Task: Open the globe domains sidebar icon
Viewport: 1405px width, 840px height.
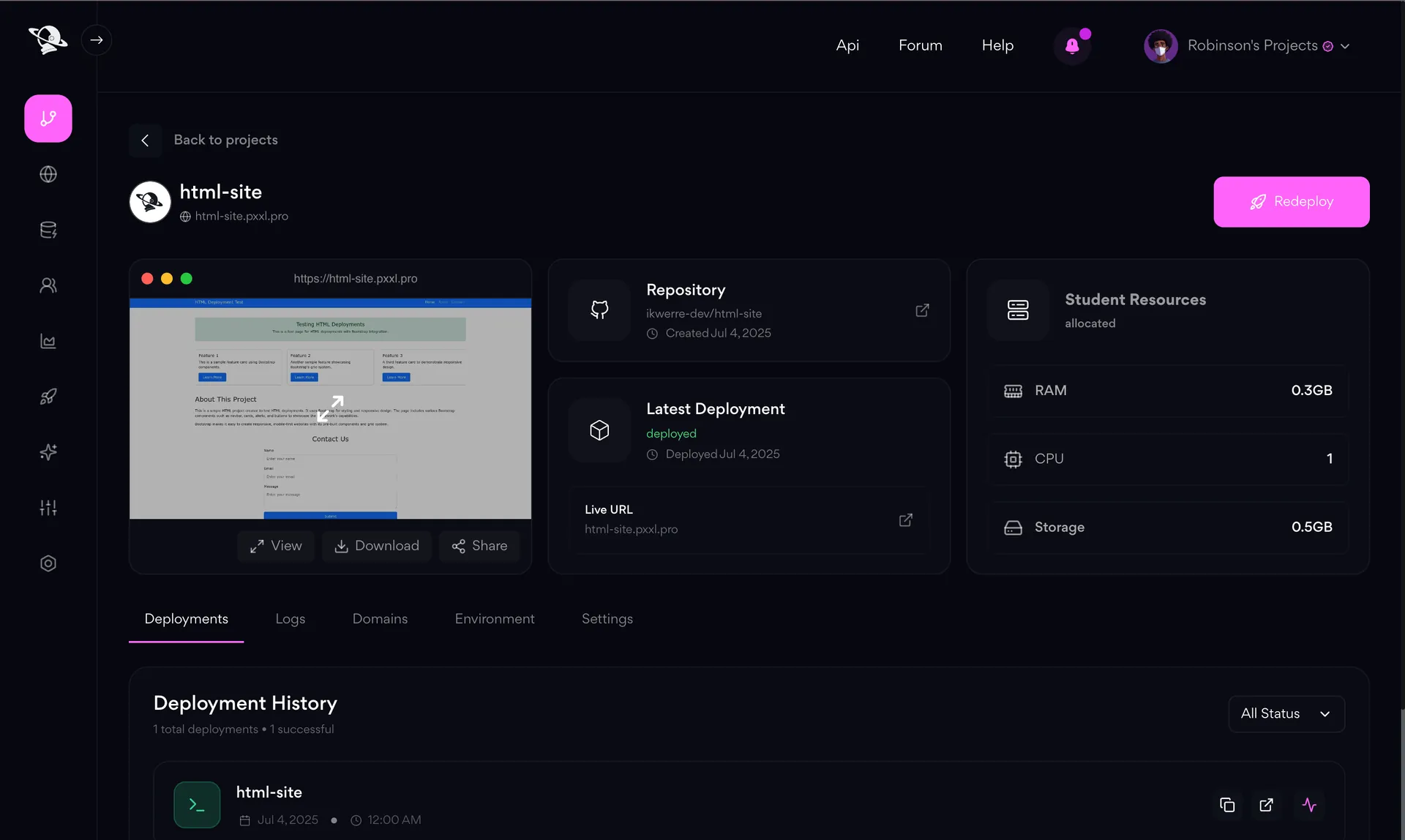Action: coord(48,174)
